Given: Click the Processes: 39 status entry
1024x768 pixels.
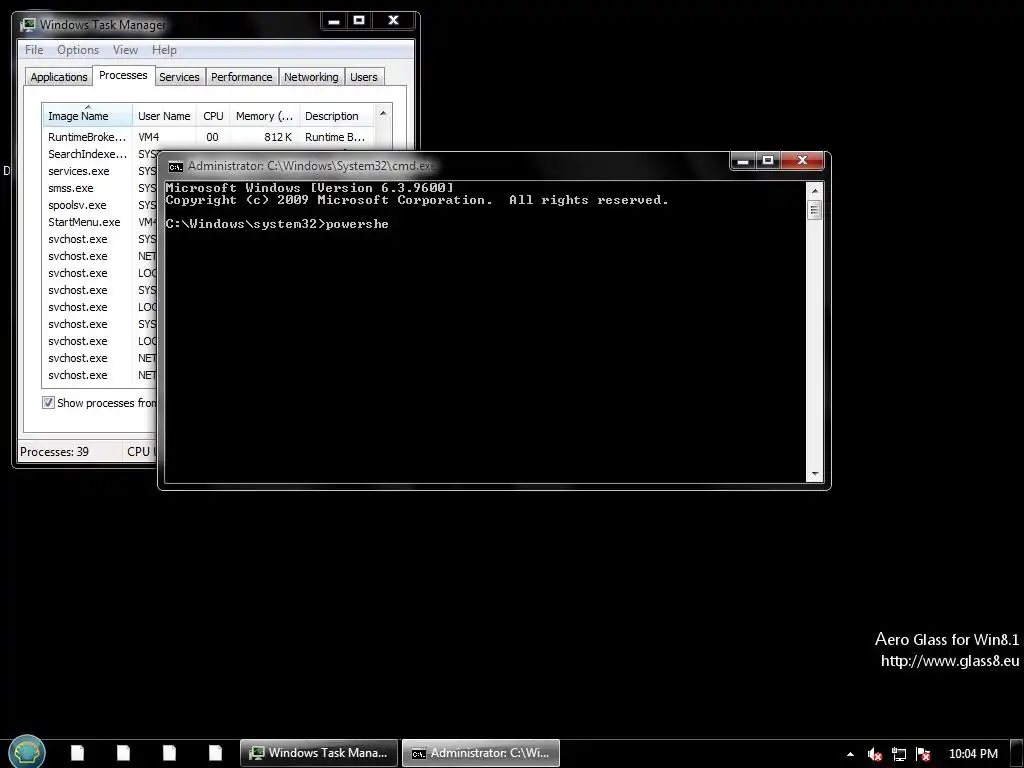Looking at the screenshot, I should [54, 451].
